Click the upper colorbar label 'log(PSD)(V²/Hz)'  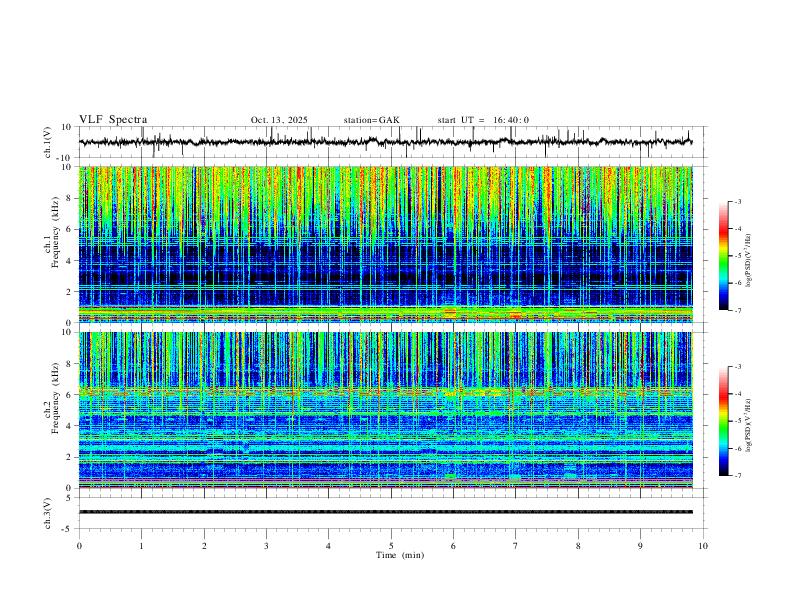749,261
